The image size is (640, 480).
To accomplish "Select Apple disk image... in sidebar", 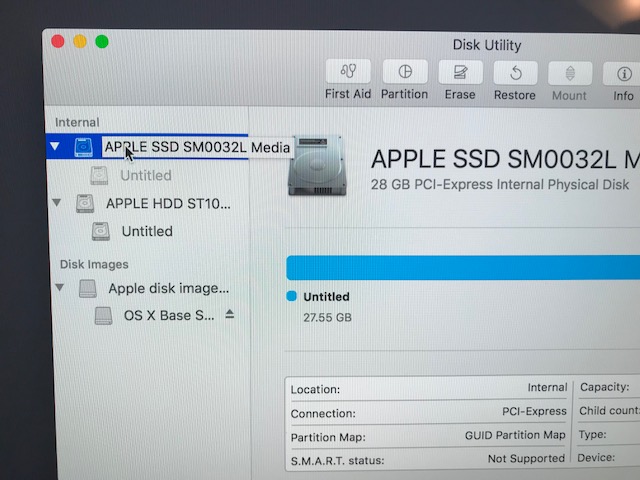I will pos(169,289).
